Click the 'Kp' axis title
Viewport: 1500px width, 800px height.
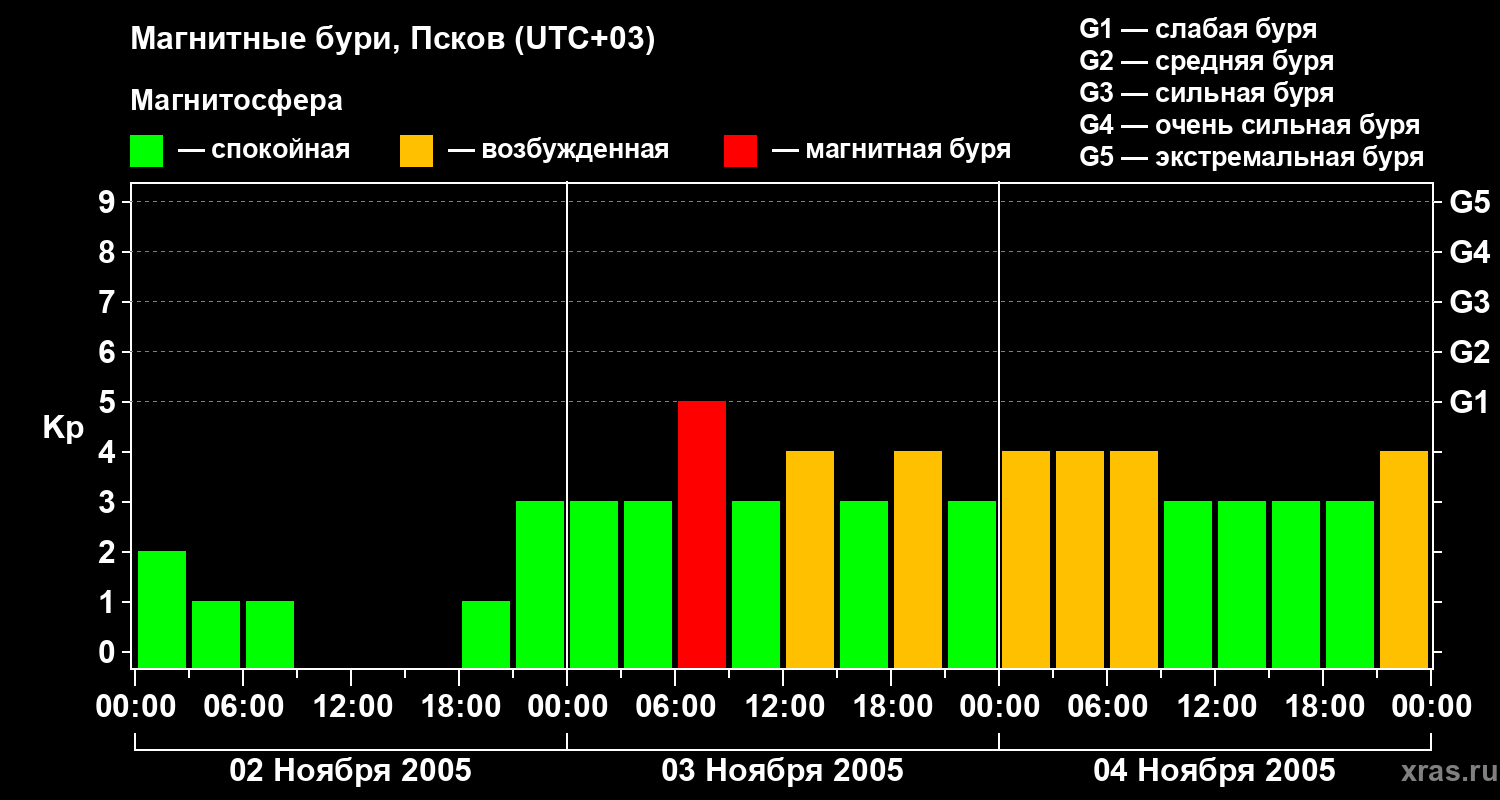click(63, 428)
